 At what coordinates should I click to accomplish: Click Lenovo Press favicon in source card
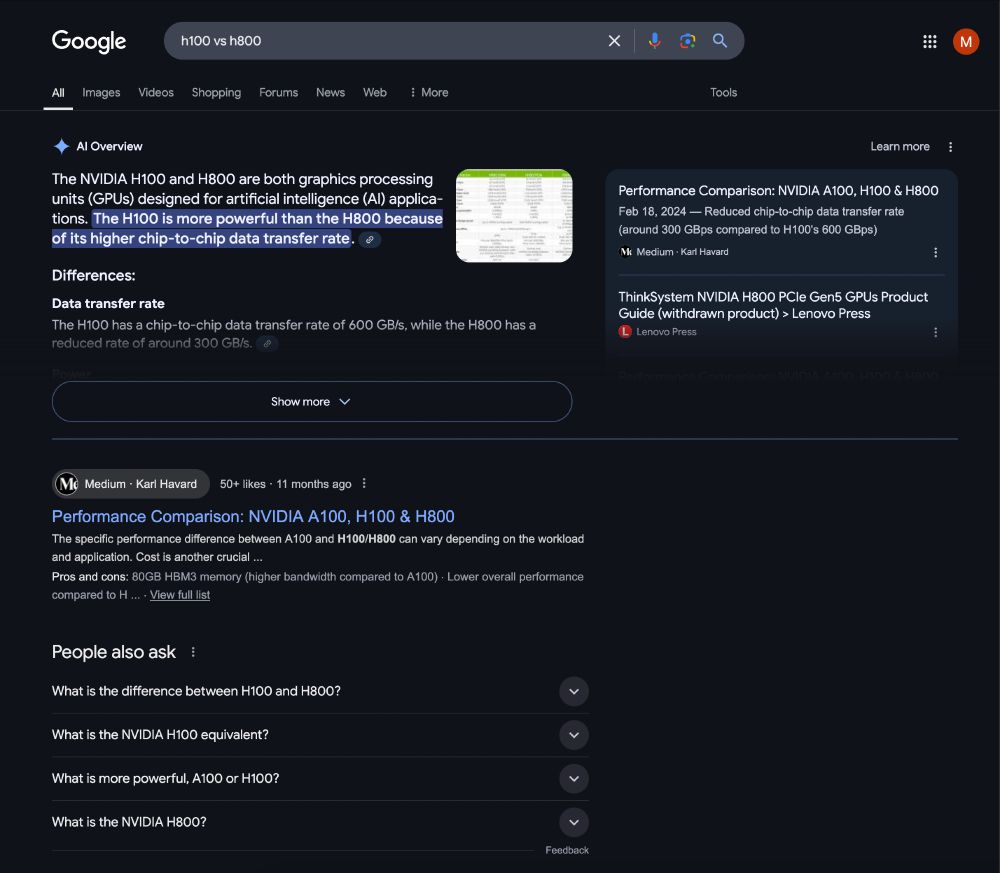click(625, 332)
